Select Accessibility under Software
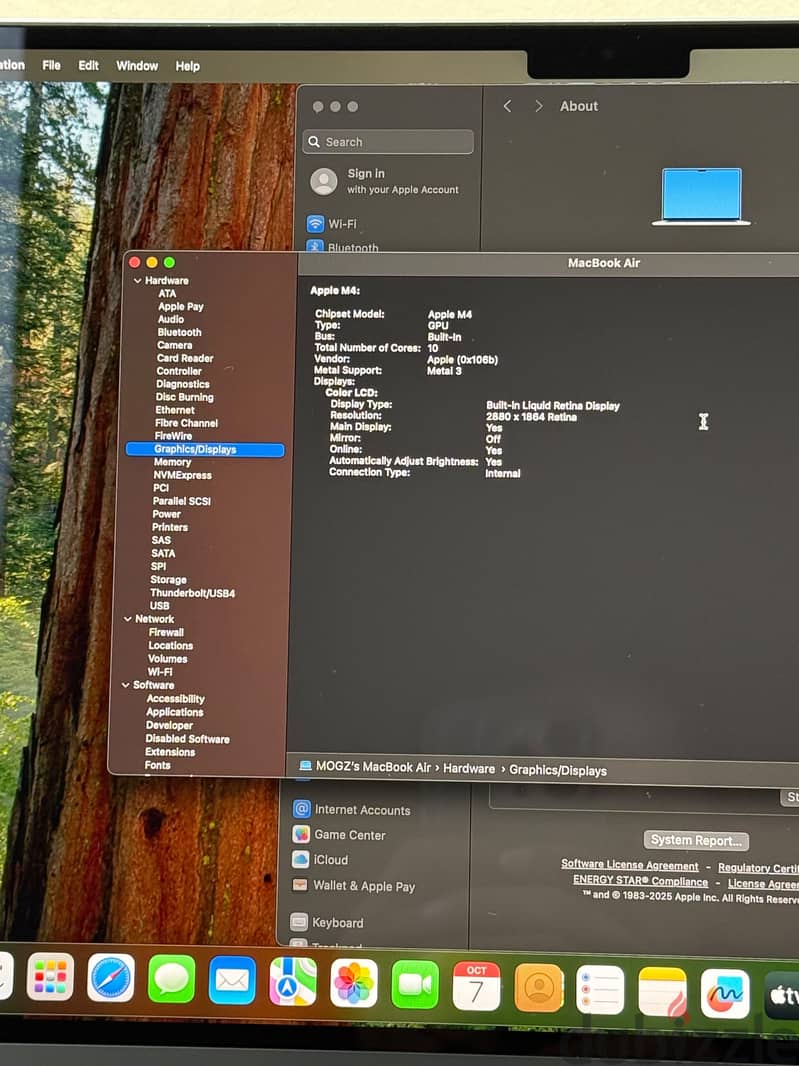This screenshot has width=799, height=1066. click(175, 698)
